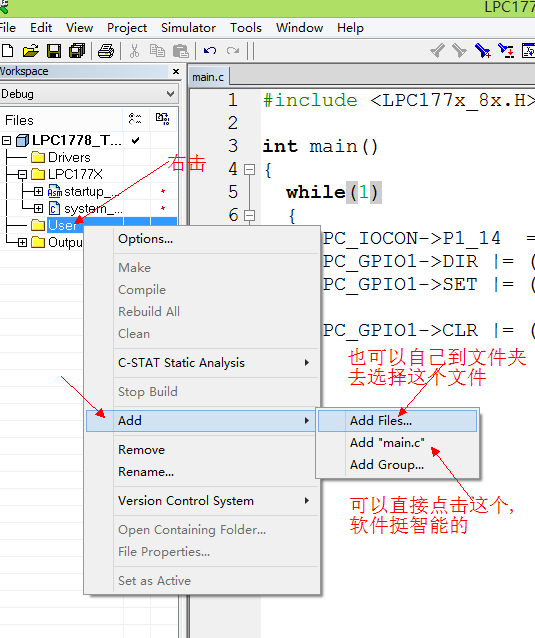
Task: Expand the system_ file node
Action: [x=38, y=209]
